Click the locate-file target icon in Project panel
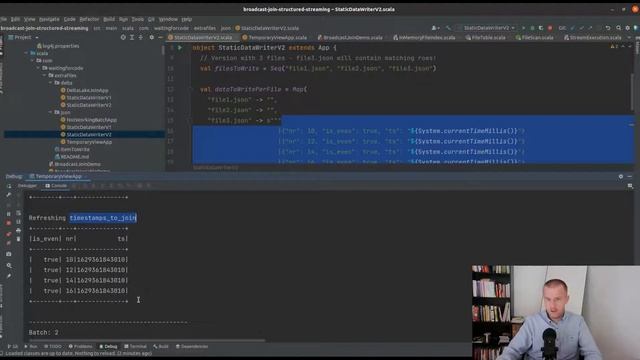 [123, 37]
